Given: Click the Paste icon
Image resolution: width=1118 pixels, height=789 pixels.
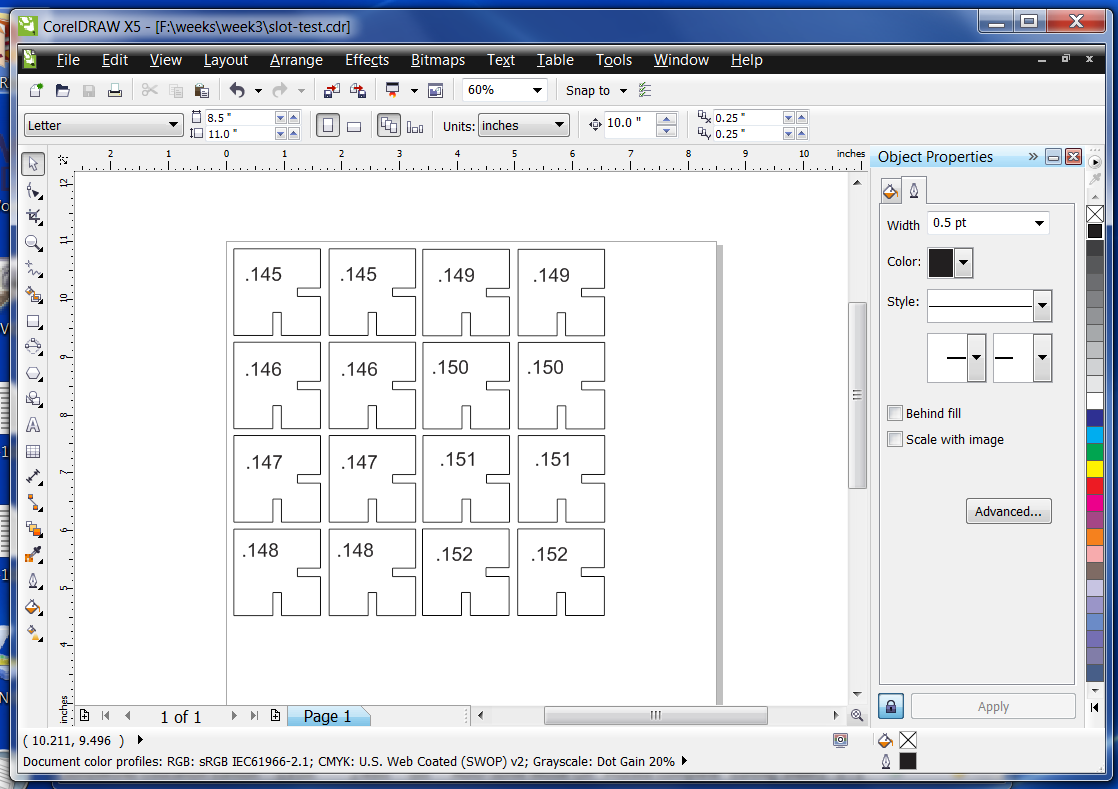Looking at the screenshot, I should click(202, 91).
